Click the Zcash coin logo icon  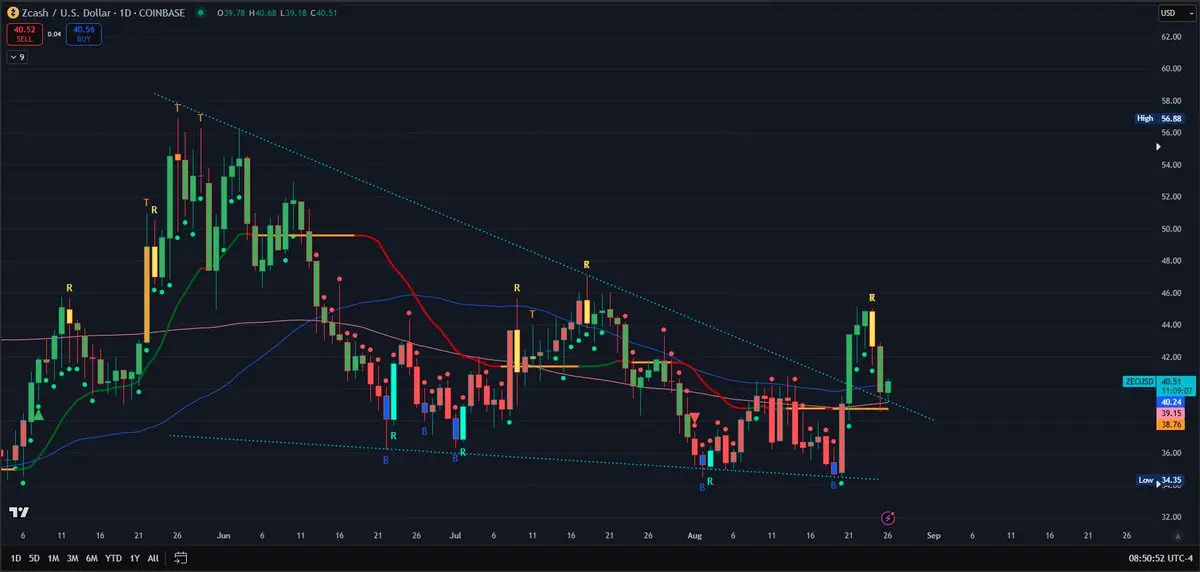coord(12,13)
